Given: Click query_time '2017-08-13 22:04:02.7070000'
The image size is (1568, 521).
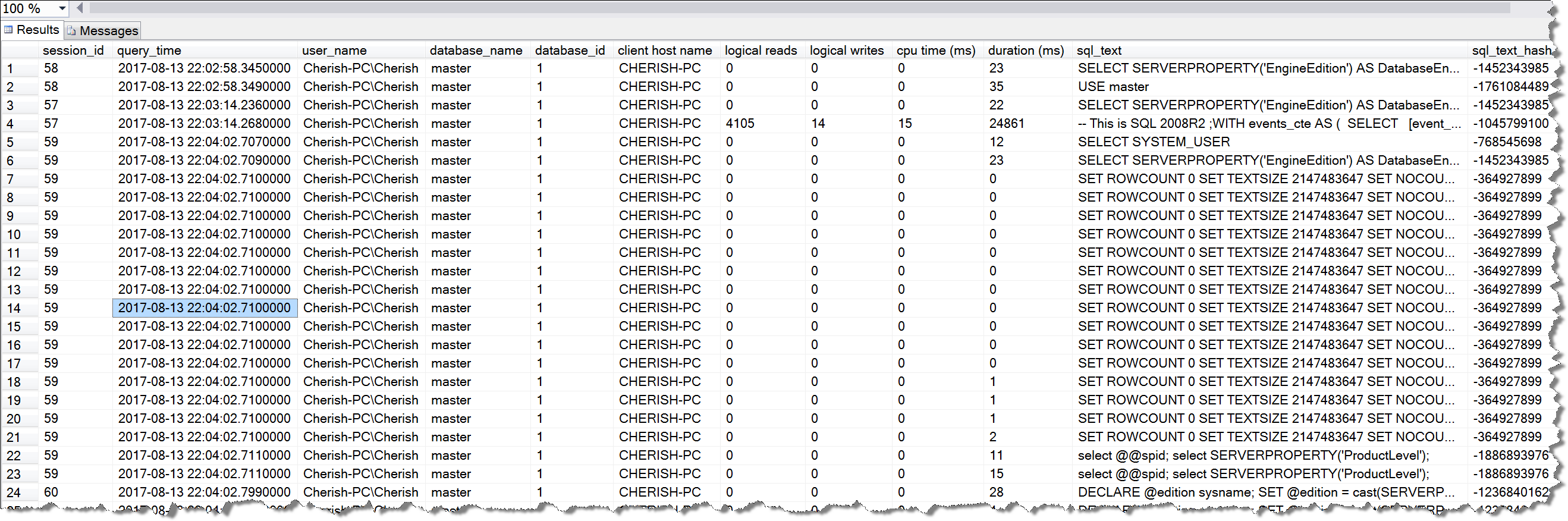Looking at the screenshot, I should click(205, 142).
